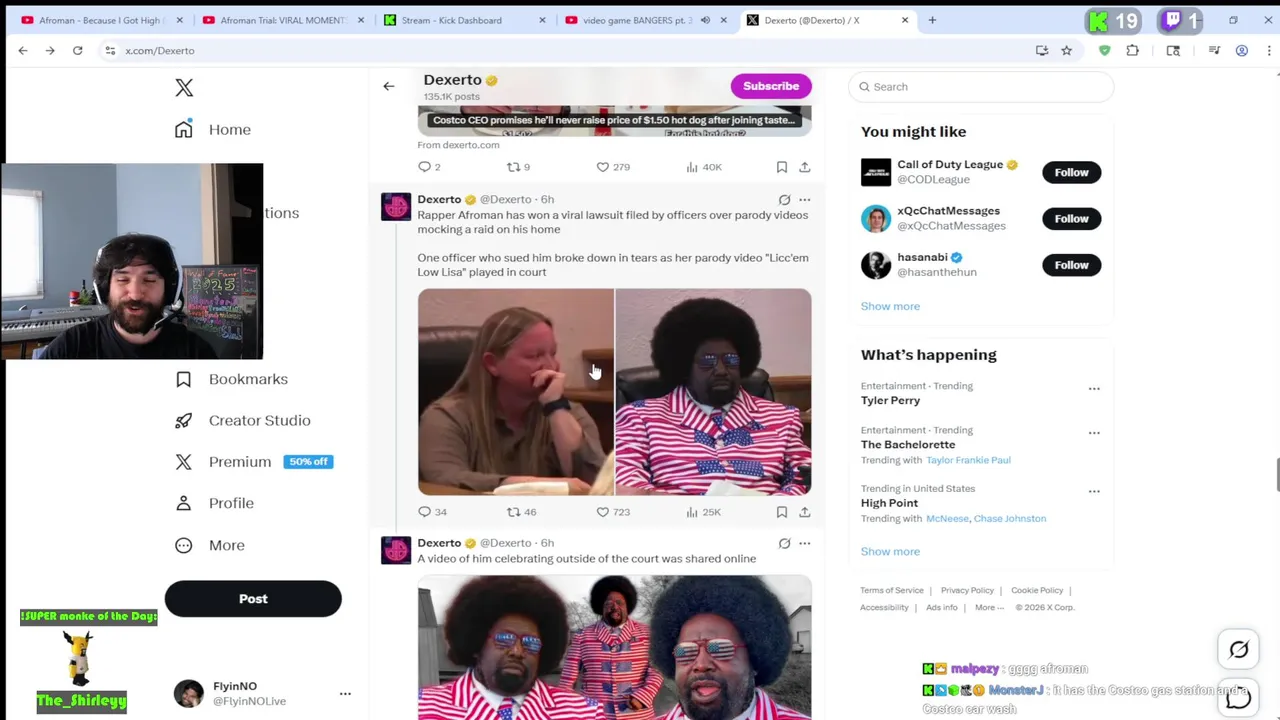Switch to the video game BANGERS tab
Viewport: 1280px width, 720px height.
pos(638,20)
